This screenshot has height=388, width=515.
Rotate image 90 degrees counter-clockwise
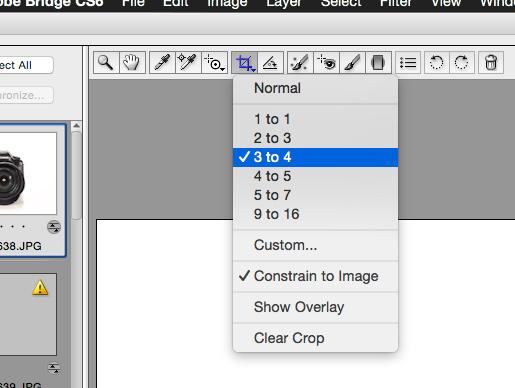click(x=436, y=62)
